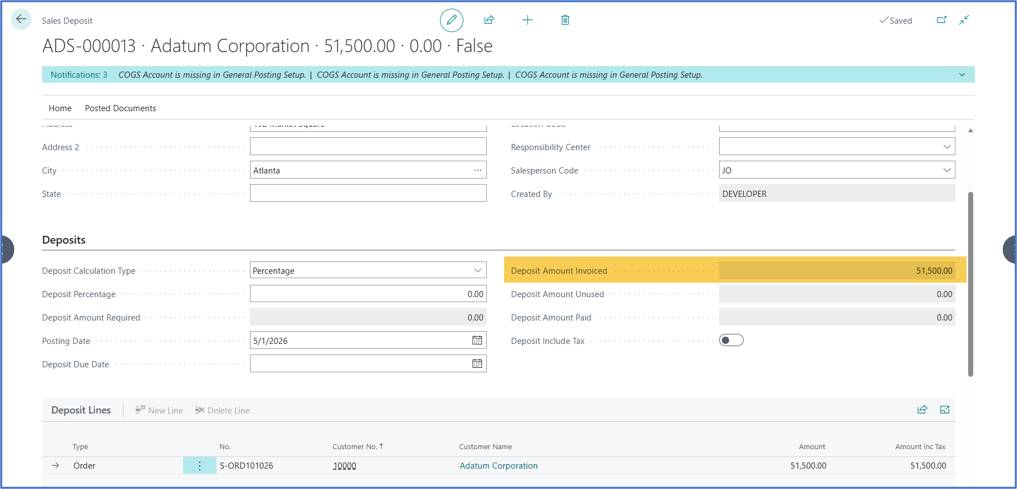Screen dimensions: 1017x489
Task: Go back with the arrow button
Action: point(21,19)
